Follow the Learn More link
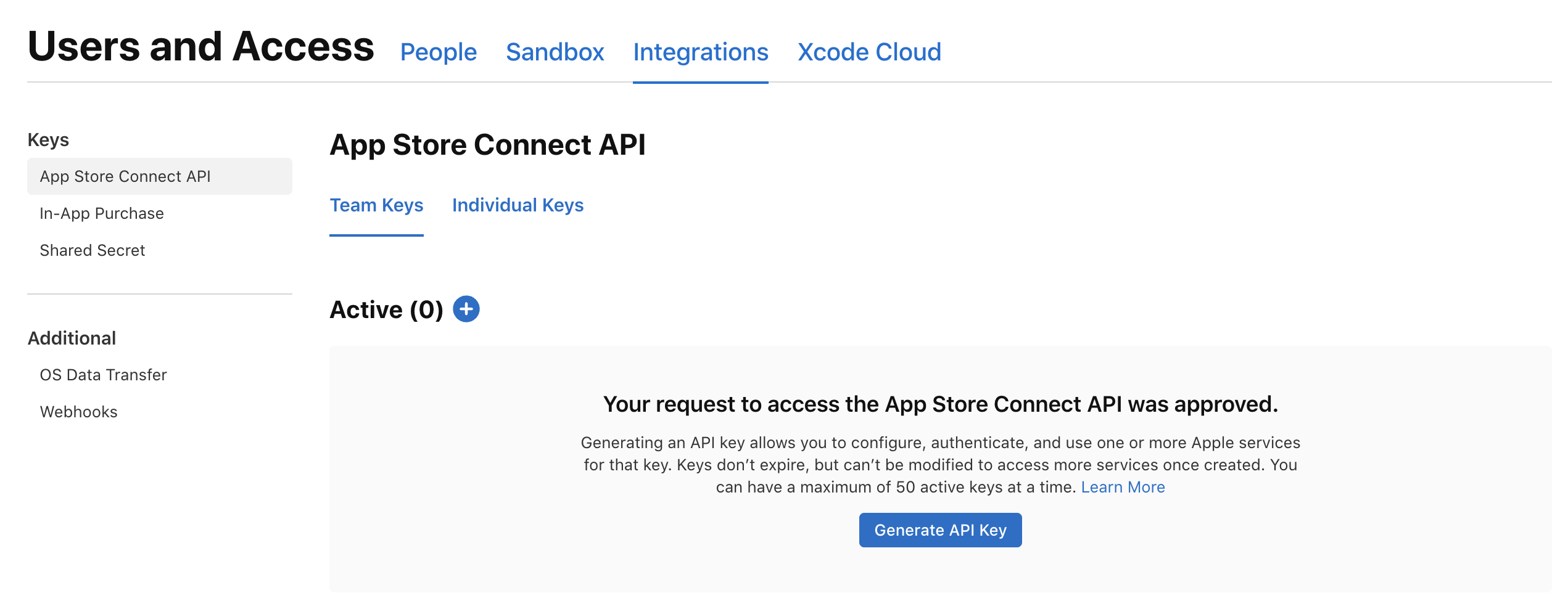 click(1123, 487)
